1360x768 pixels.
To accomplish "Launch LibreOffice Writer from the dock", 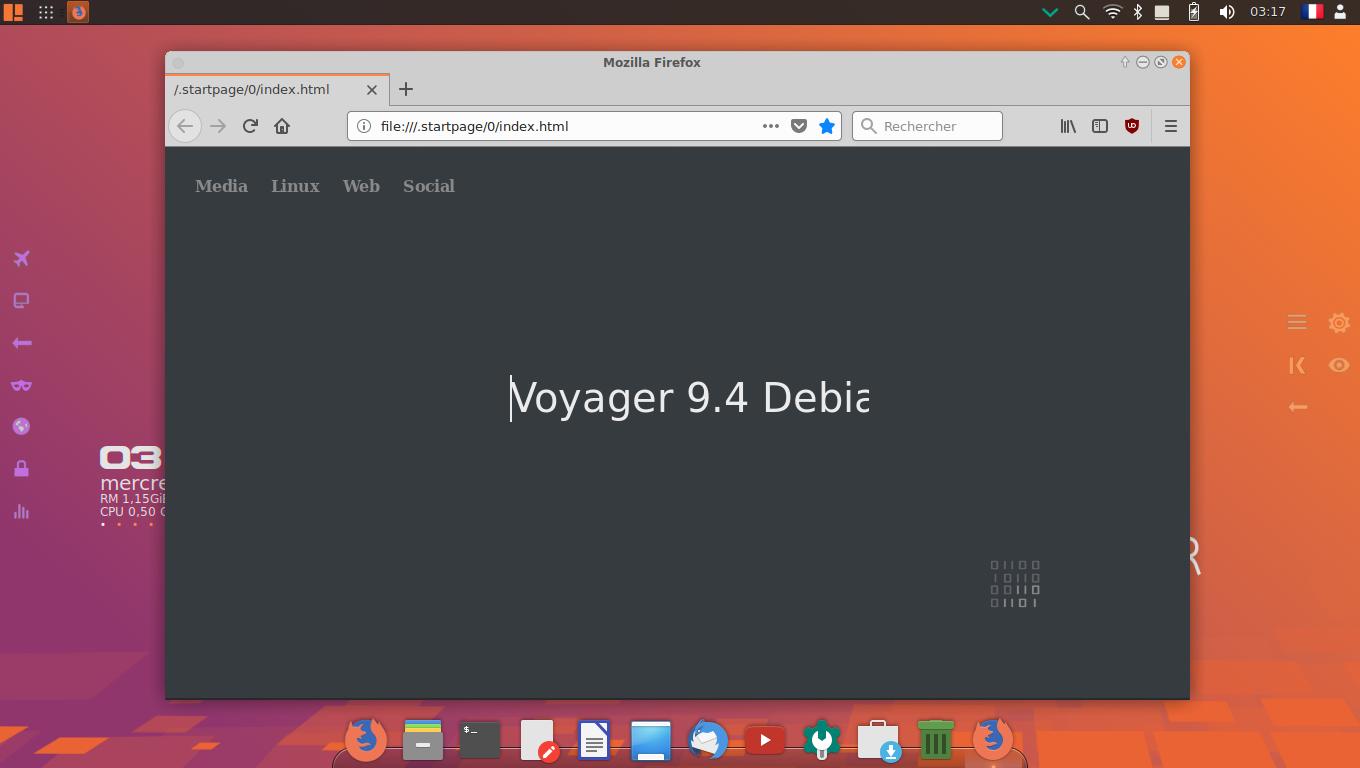I will (594, 741).
